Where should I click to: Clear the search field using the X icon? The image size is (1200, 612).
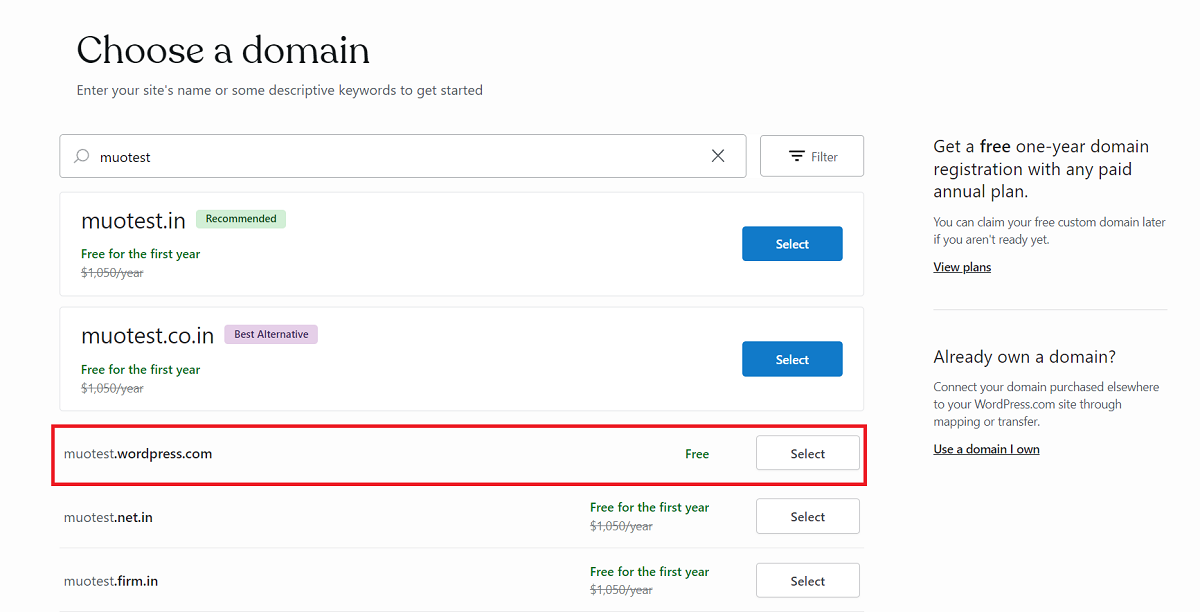pyautogui.click(x=718, y=156)
